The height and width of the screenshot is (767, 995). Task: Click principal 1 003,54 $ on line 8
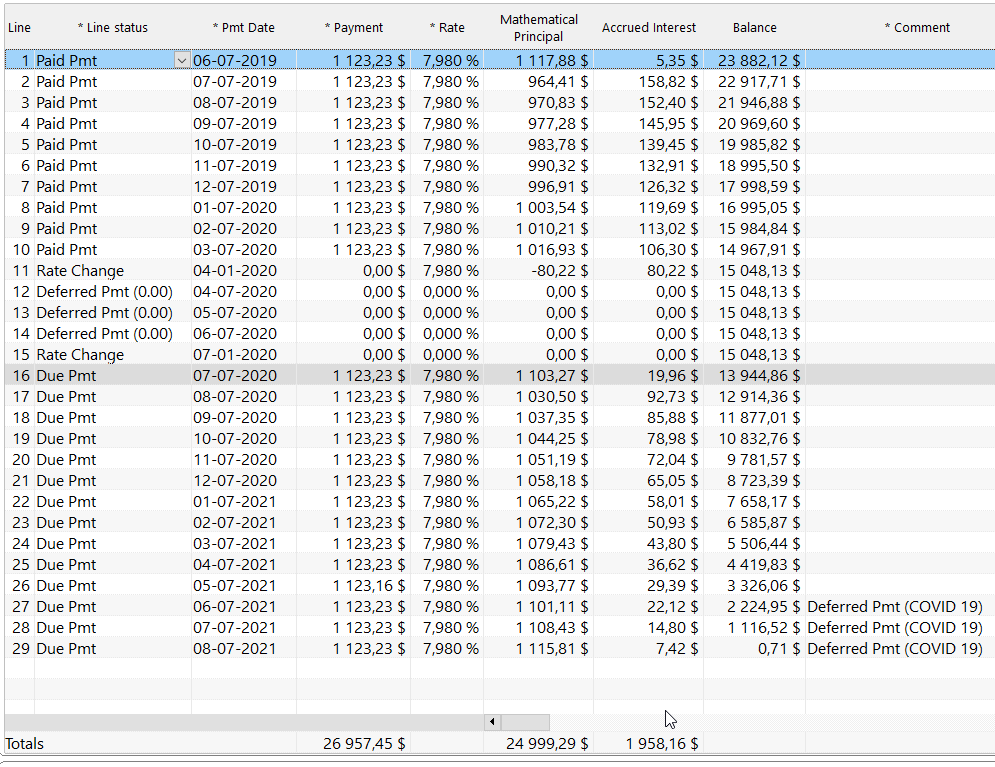tap(552, 207)
